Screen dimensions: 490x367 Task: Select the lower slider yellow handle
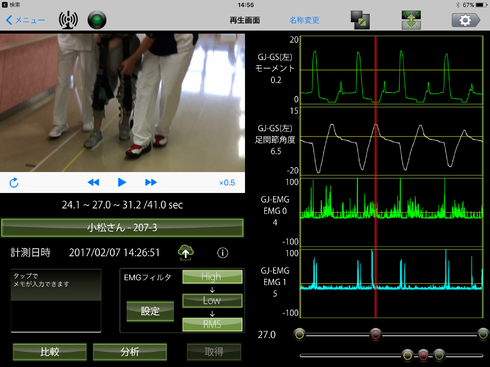click(x=407, y=355)
